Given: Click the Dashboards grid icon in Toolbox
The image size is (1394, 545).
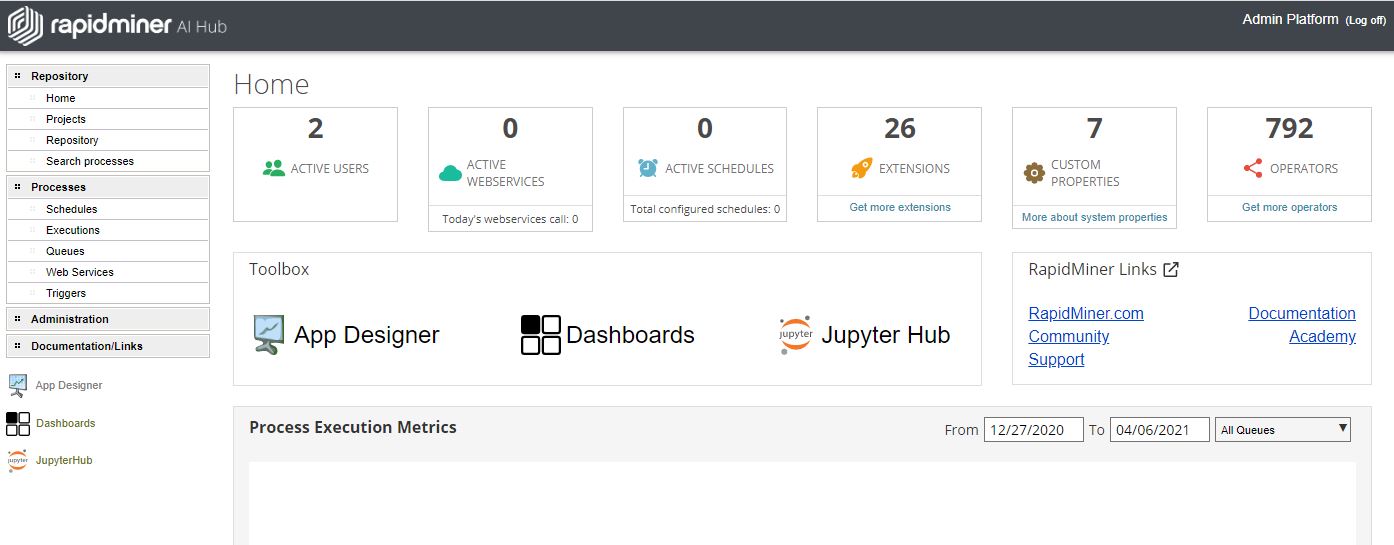Looking at the screenshot, I should (541, 335).
